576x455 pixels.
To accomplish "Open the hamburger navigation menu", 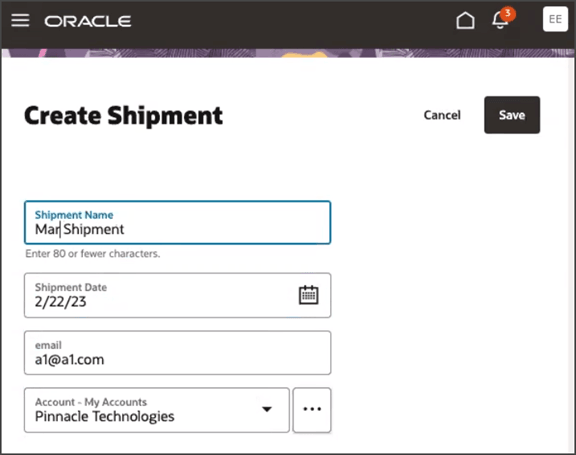I will 20,20.
